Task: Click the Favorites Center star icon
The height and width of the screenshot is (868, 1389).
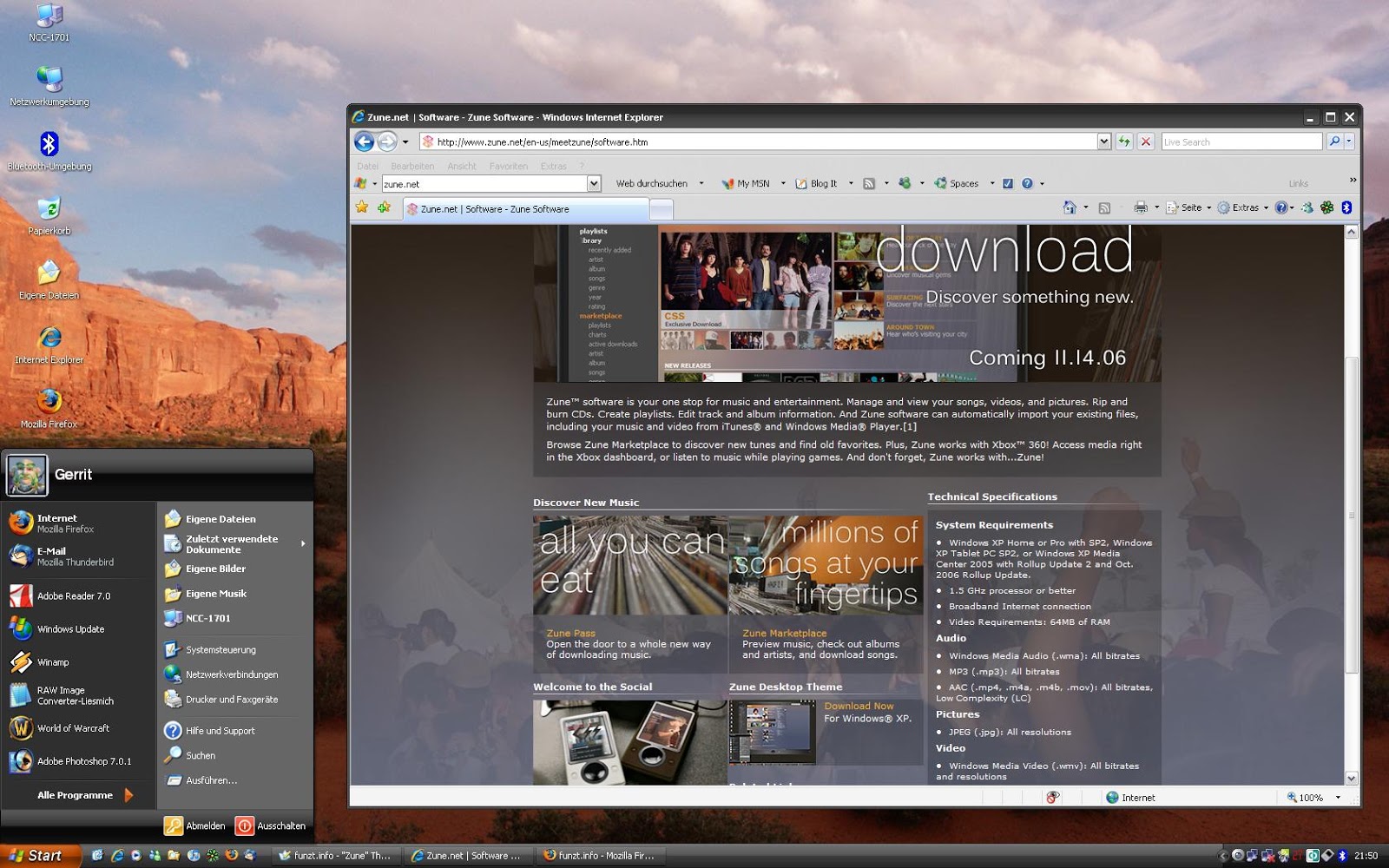Action: click(x=362, y=207)
